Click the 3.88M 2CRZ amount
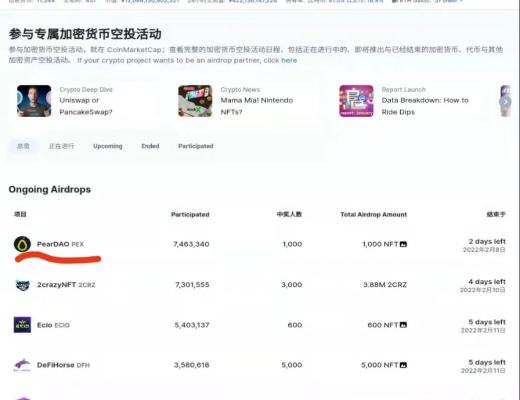The height and width of the screenshot is (400, 520). point(385,285)
